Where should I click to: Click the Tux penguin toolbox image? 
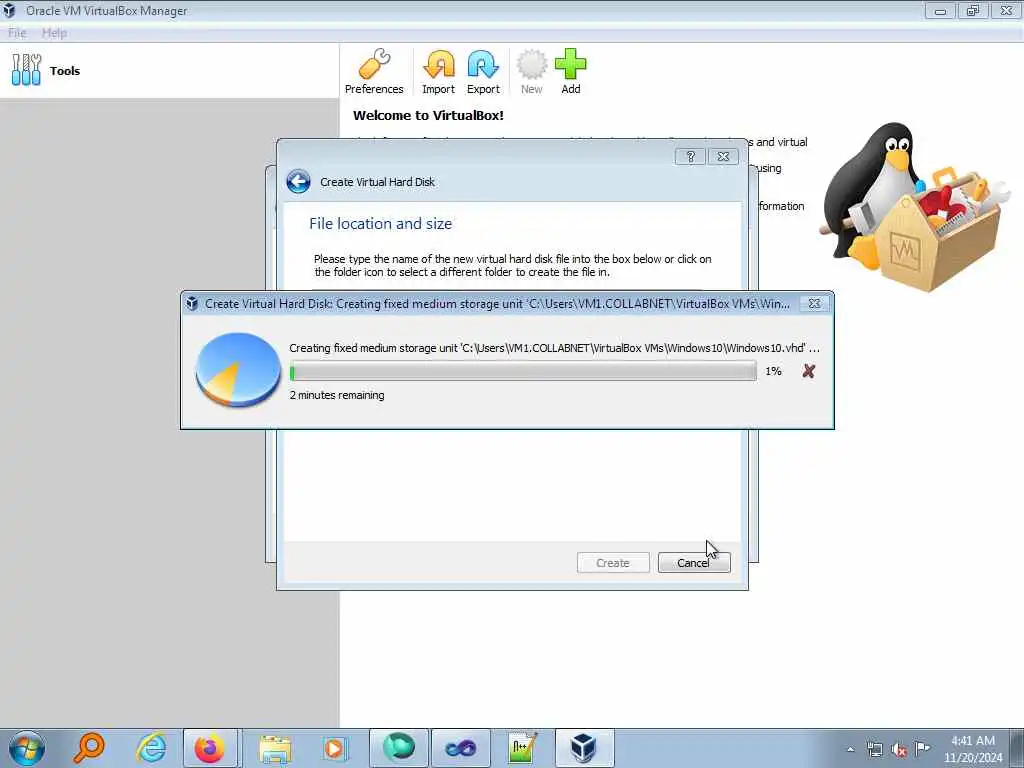pyautogui.click(x=916, y=206)
